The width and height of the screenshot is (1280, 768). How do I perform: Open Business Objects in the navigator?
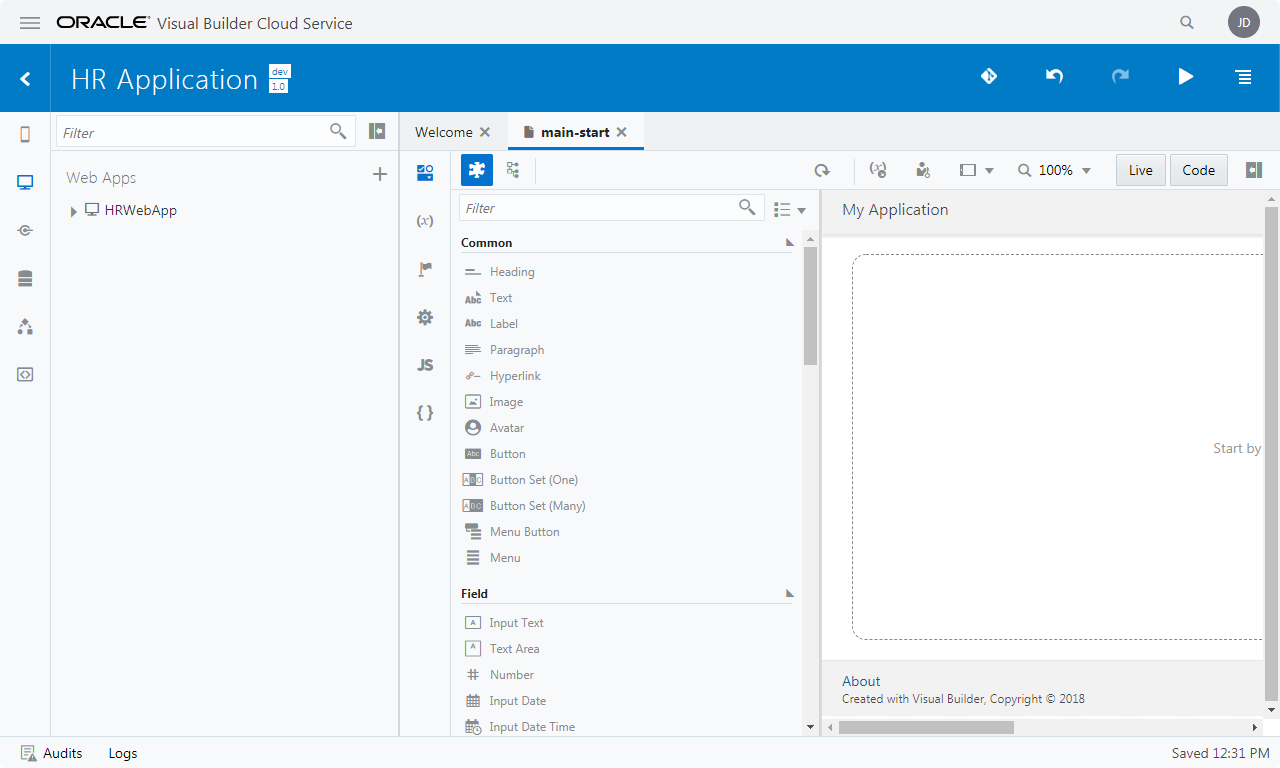pos(25,278)
